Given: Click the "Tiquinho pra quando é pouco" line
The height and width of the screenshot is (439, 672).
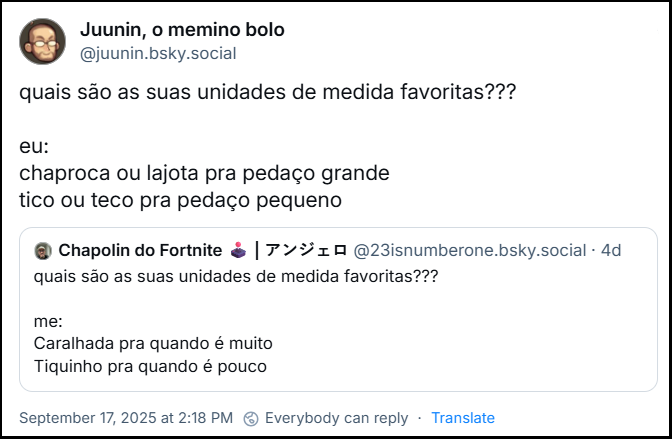Looking at the screenshot, I should click(x=150, y=366).
